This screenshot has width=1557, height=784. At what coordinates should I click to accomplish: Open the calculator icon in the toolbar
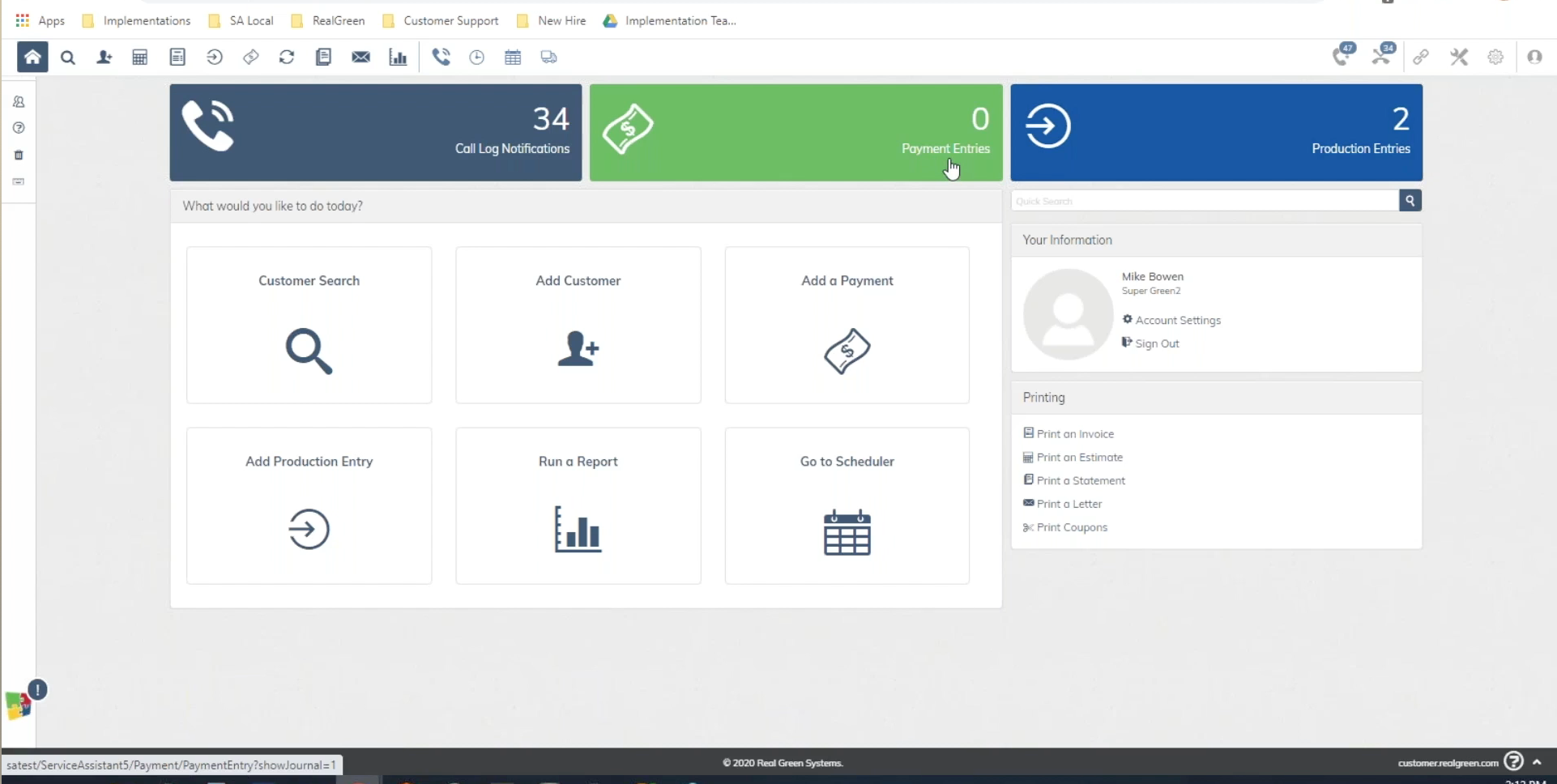(139, 57)
